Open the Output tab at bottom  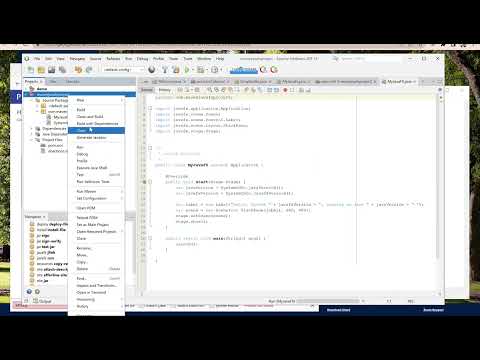click(x=42, y=301)
